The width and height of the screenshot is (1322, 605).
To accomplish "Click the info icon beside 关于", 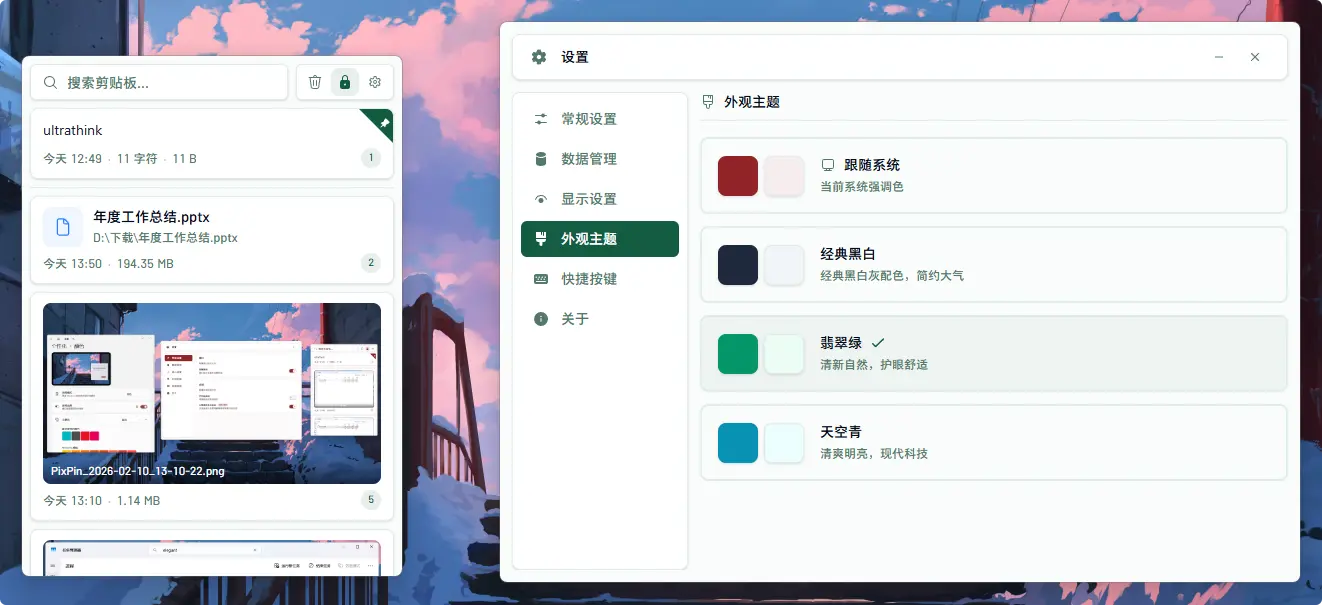I will coord(541,319).
